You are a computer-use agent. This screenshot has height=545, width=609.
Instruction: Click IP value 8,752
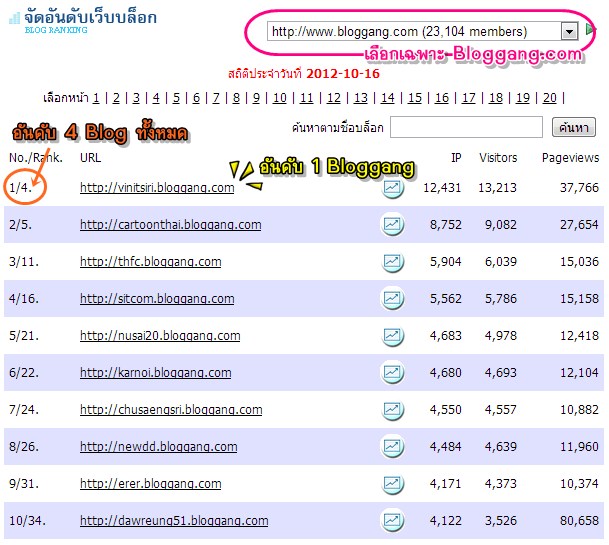click(x=445, y=225)
